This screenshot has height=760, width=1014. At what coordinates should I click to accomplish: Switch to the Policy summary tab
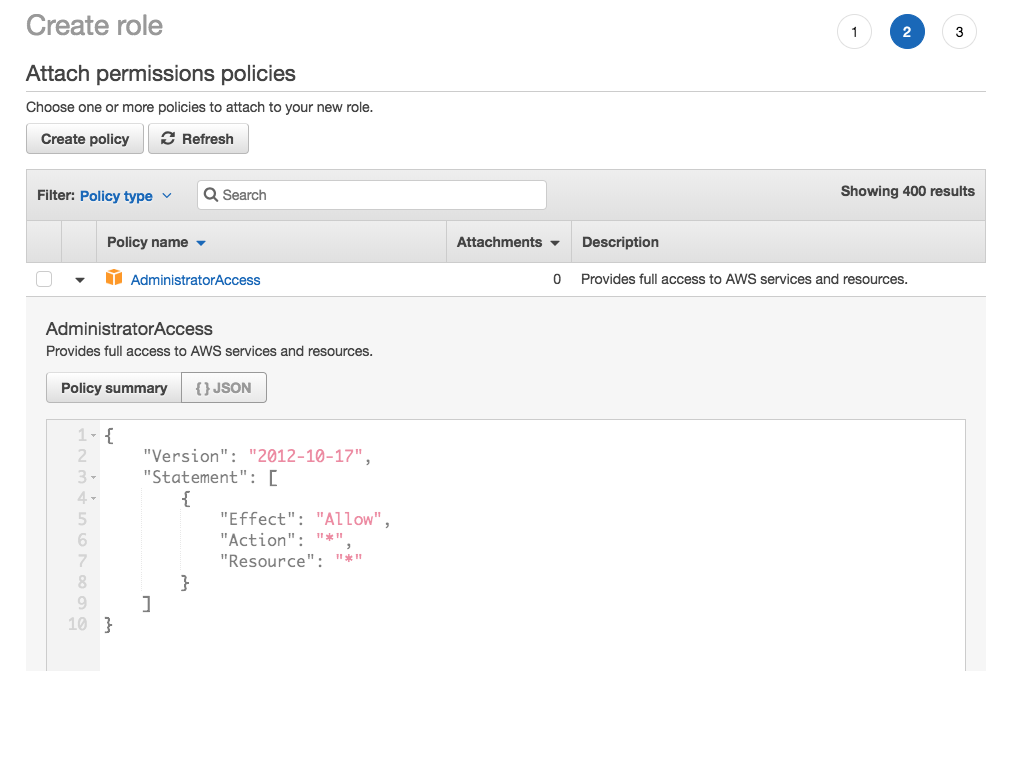tap(114, 387)
